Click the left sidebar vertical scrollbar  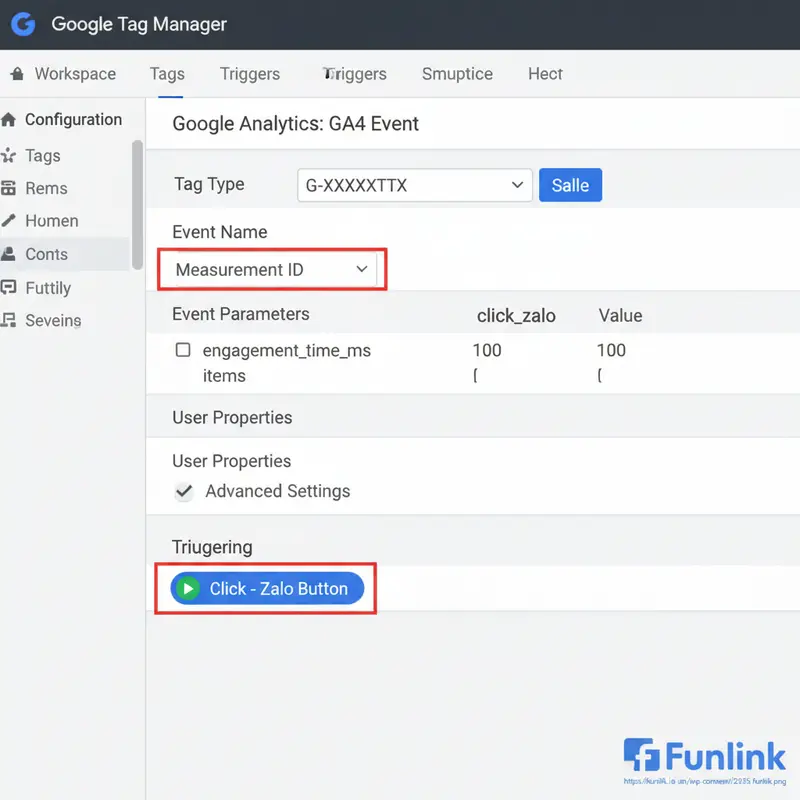click(137, 205)
